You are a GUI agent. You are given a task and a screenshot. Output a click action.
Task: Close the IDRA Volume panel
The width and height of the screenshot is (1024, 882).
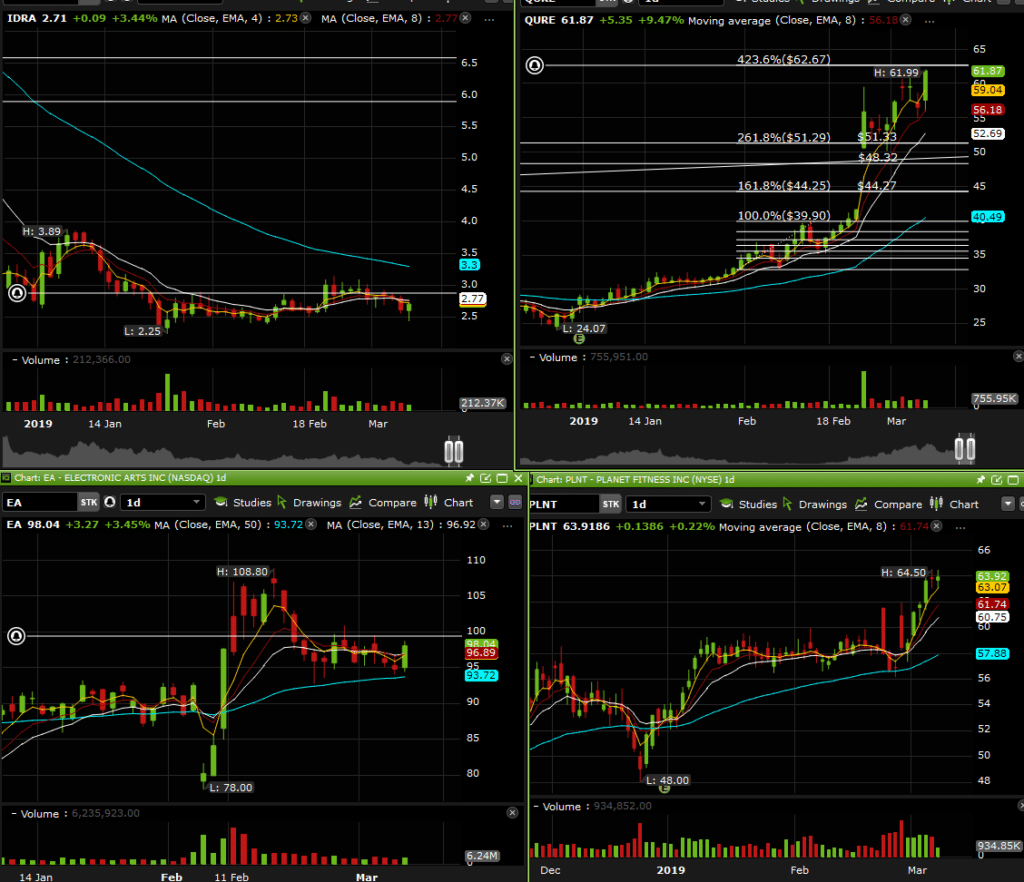(506, 359)
